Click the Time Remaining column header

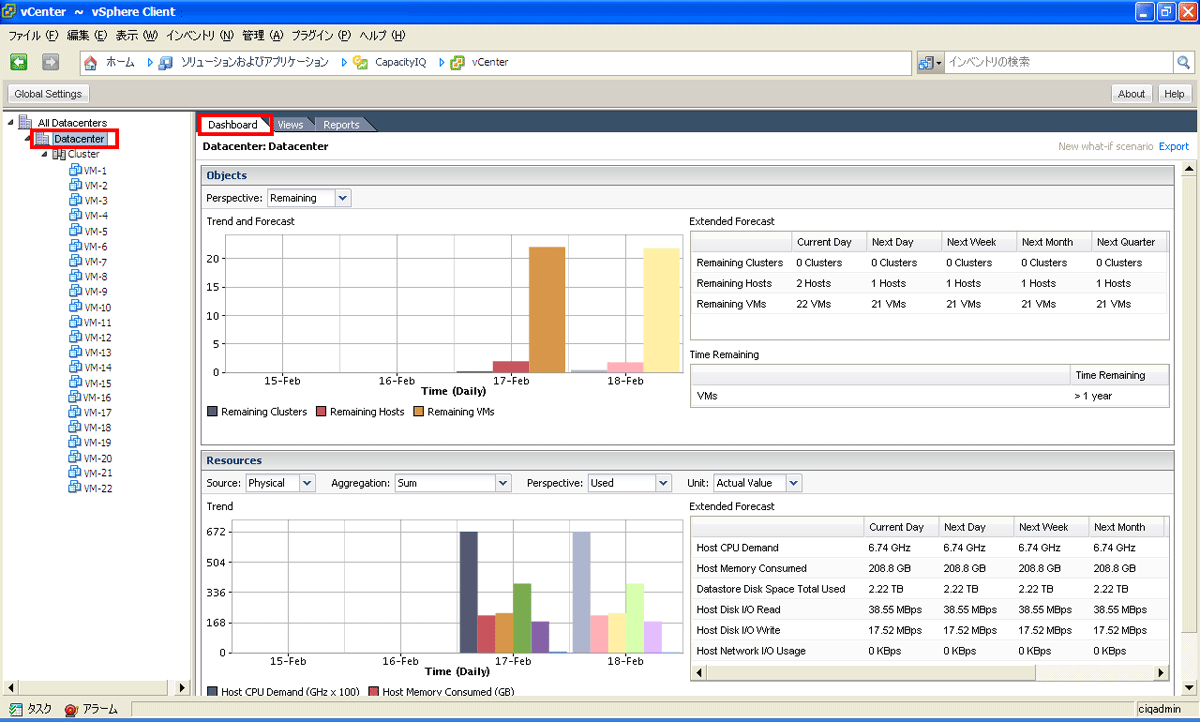click(x=1118, y=375)
